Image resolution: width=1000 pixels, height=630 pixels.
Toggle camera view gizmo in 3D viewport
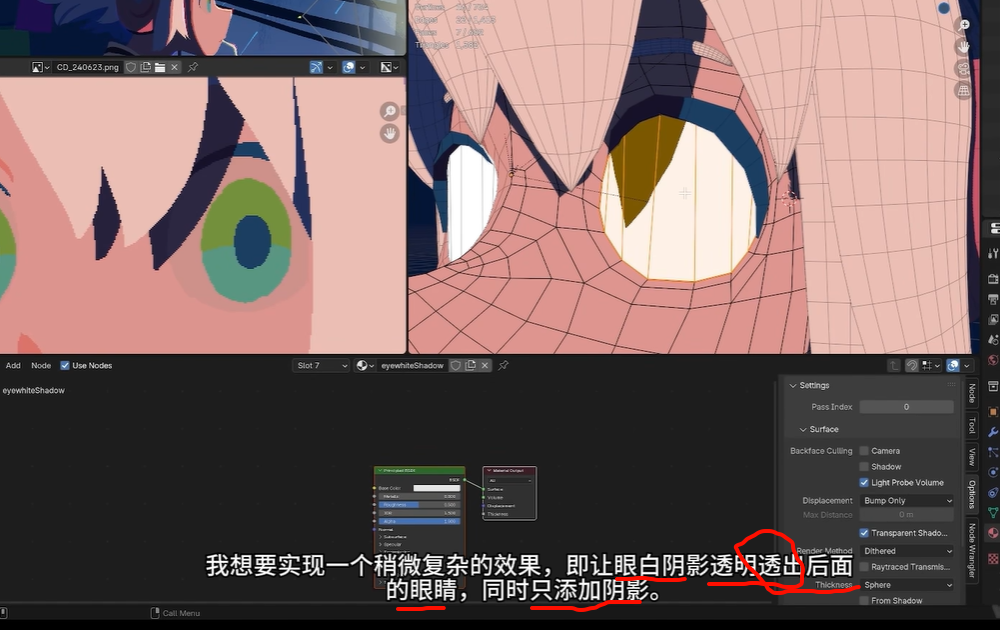pyautogui.click(x=964, y=69)
